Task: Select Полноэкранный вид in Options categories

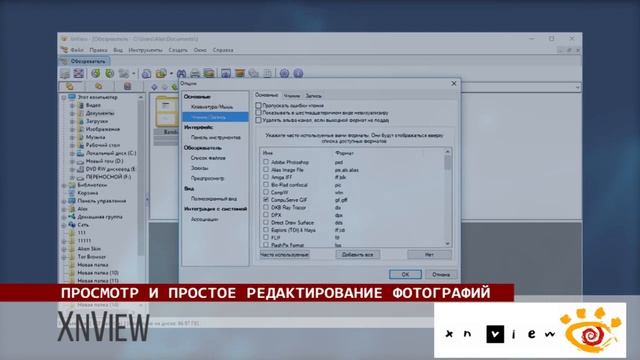Action: click(214, 199)
